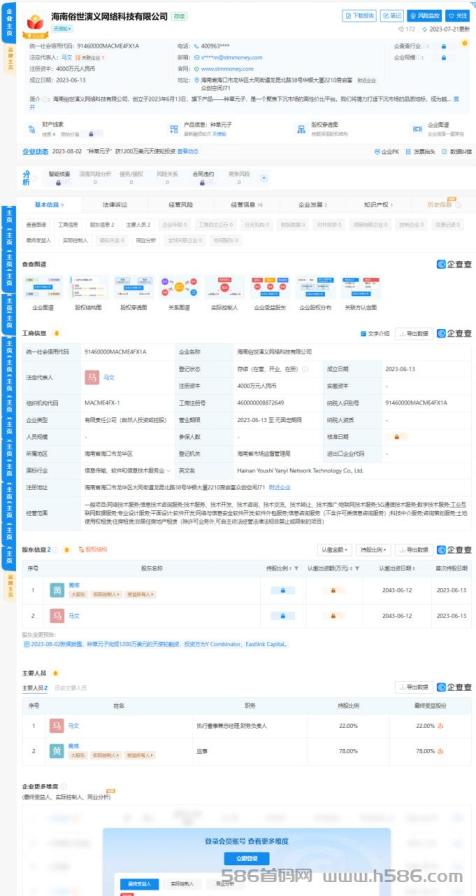Image resolution: width=476 pixels, height=896 pixels.
Task: Click the company logo avatar at top
Action: pyautogui.click(x=35, y=22)
